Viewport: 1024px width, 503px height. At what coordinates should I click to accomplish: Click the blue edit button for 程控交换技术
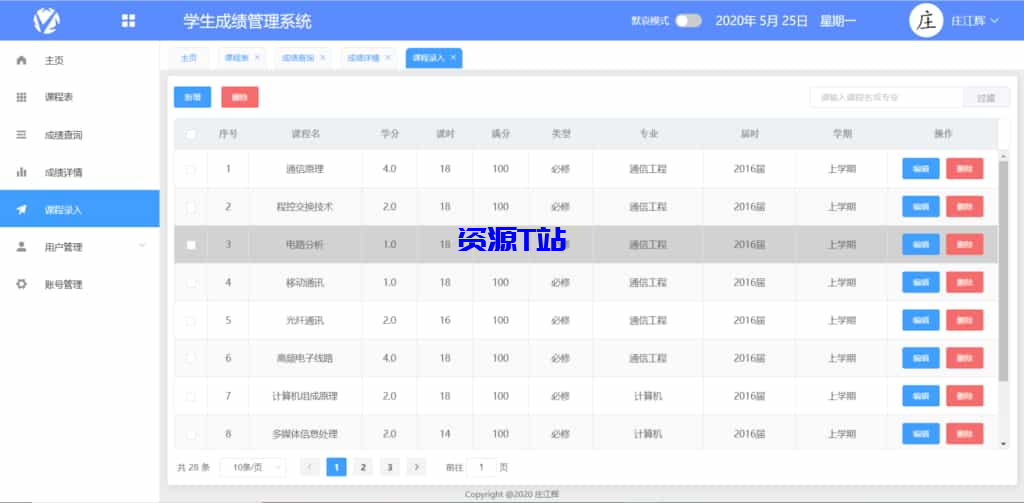point(921,206)
